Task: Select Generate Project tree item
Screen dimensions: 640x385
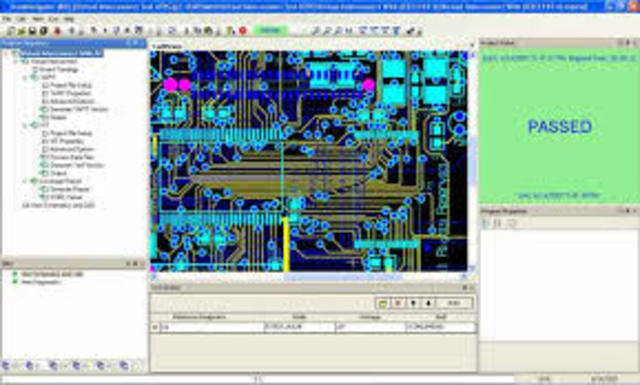Action: coord(69,189)
